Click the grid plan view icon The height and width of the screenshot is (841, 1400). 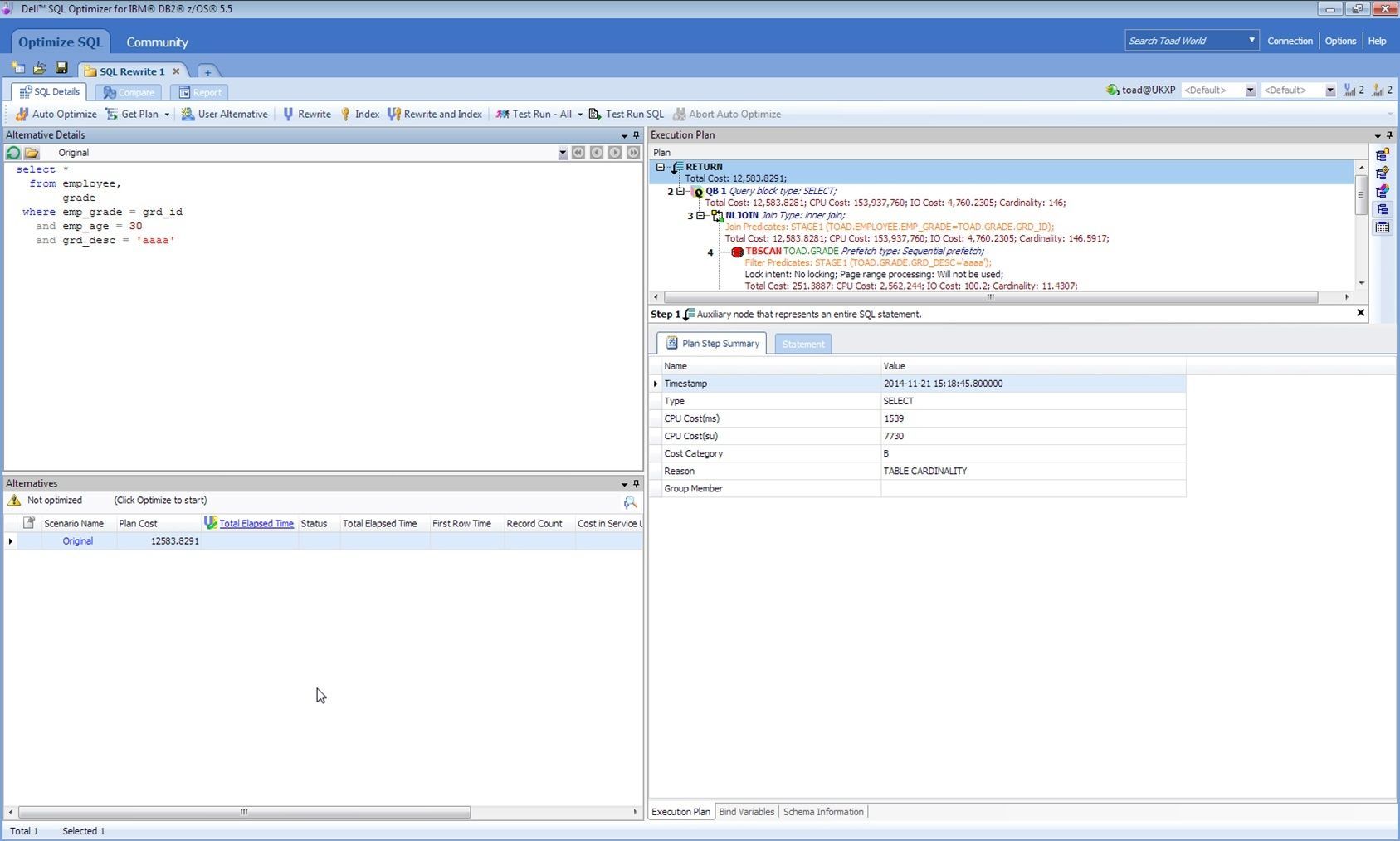point(1383,227)
